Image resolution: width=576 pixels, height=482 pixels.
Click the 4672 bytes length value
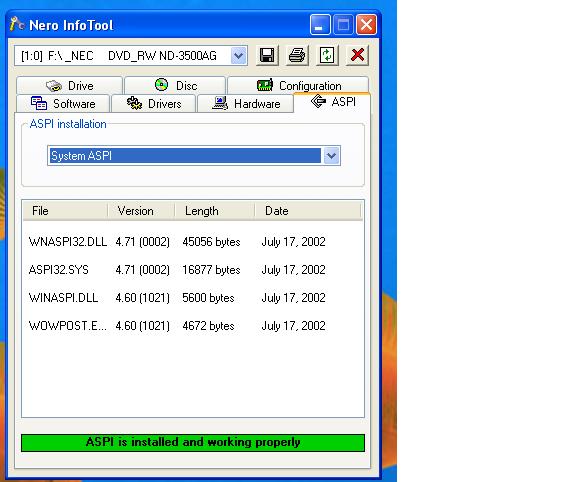[x=208, y=326]
